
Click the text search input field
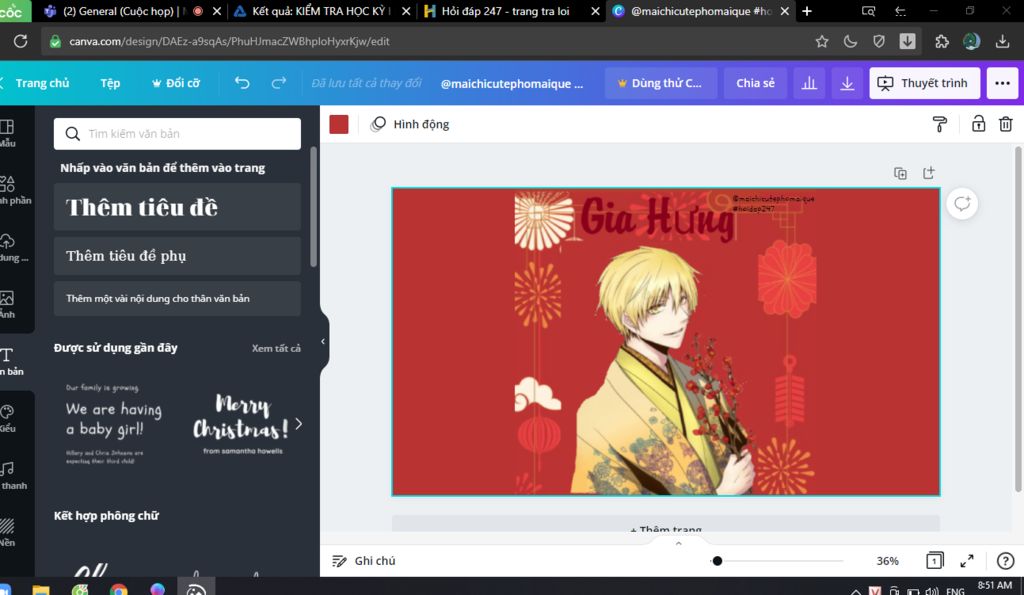pos(177,134)
